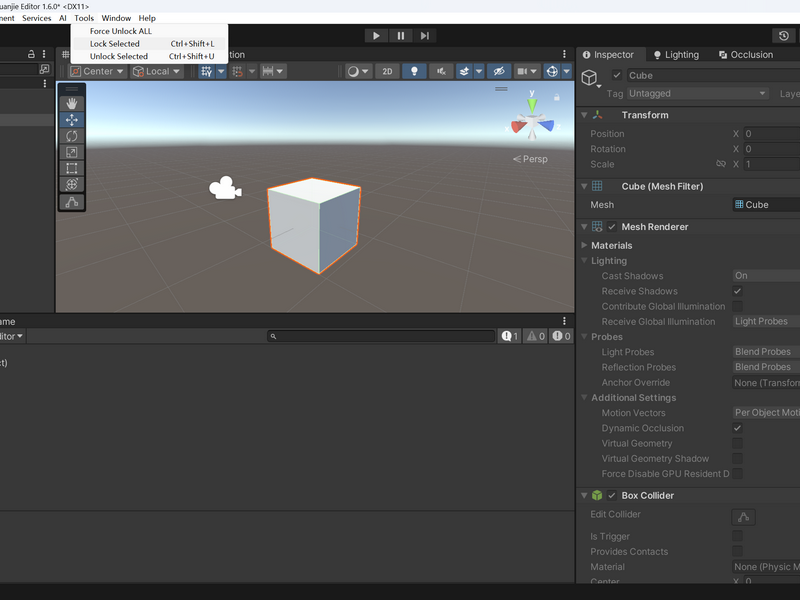Toggle the Cube object active checkbox
The image size is (800, 600).
(617, 76)
